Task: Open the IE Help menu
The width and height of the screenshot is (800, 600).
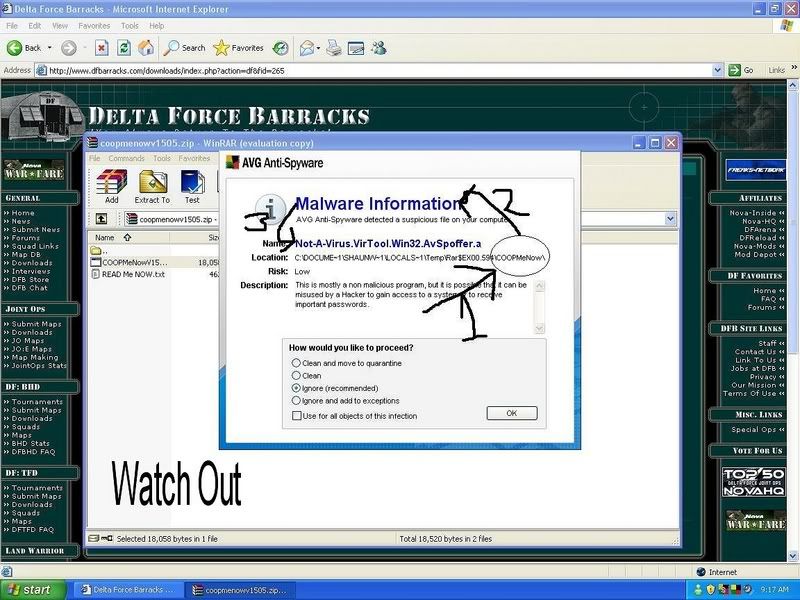Action: [x=157, y=26]
